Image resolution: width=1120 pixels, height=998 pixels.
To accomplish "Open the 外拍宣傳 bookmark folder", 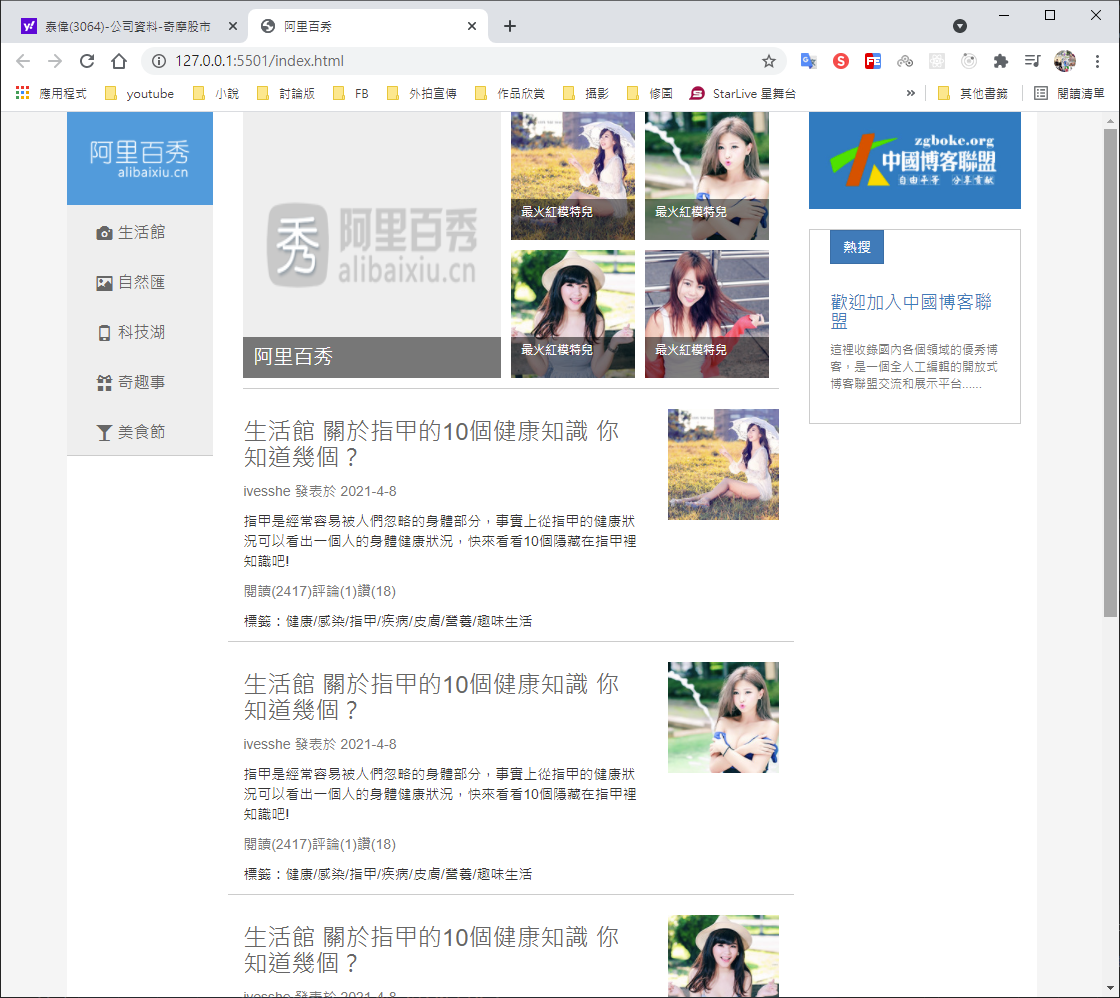I will click(422, 94).
